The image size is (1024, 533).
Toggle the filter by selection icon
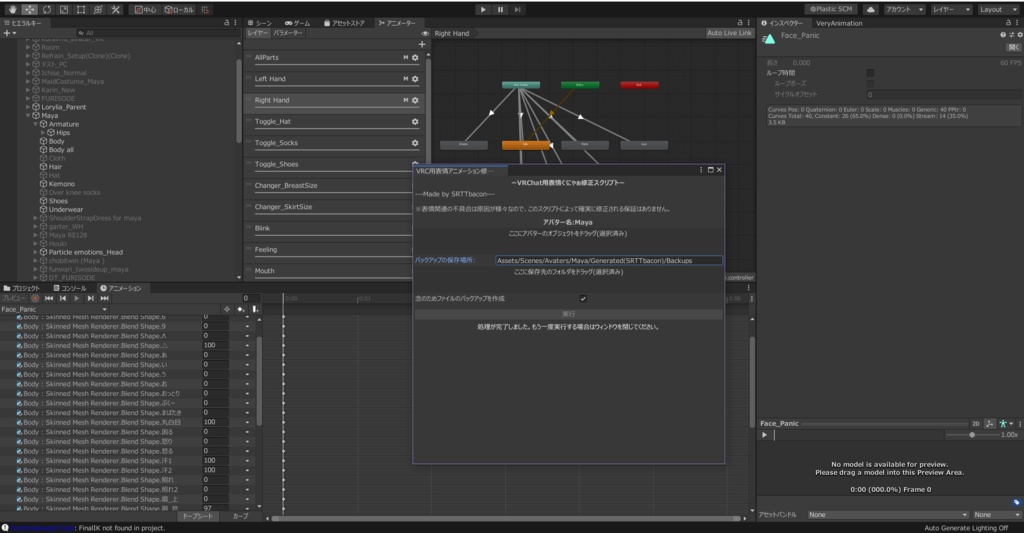[x=227, y=310]
